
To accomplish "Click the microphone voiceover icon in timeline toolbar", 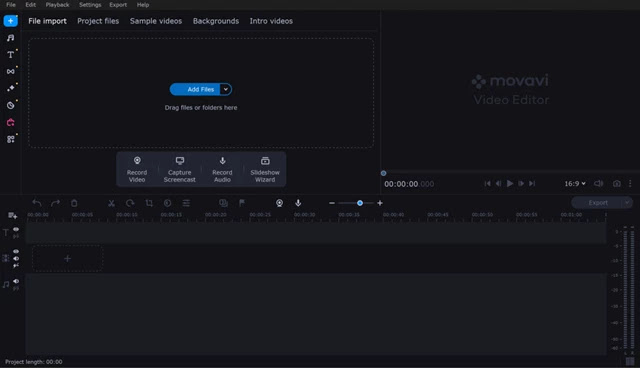I will coord(298,203).
